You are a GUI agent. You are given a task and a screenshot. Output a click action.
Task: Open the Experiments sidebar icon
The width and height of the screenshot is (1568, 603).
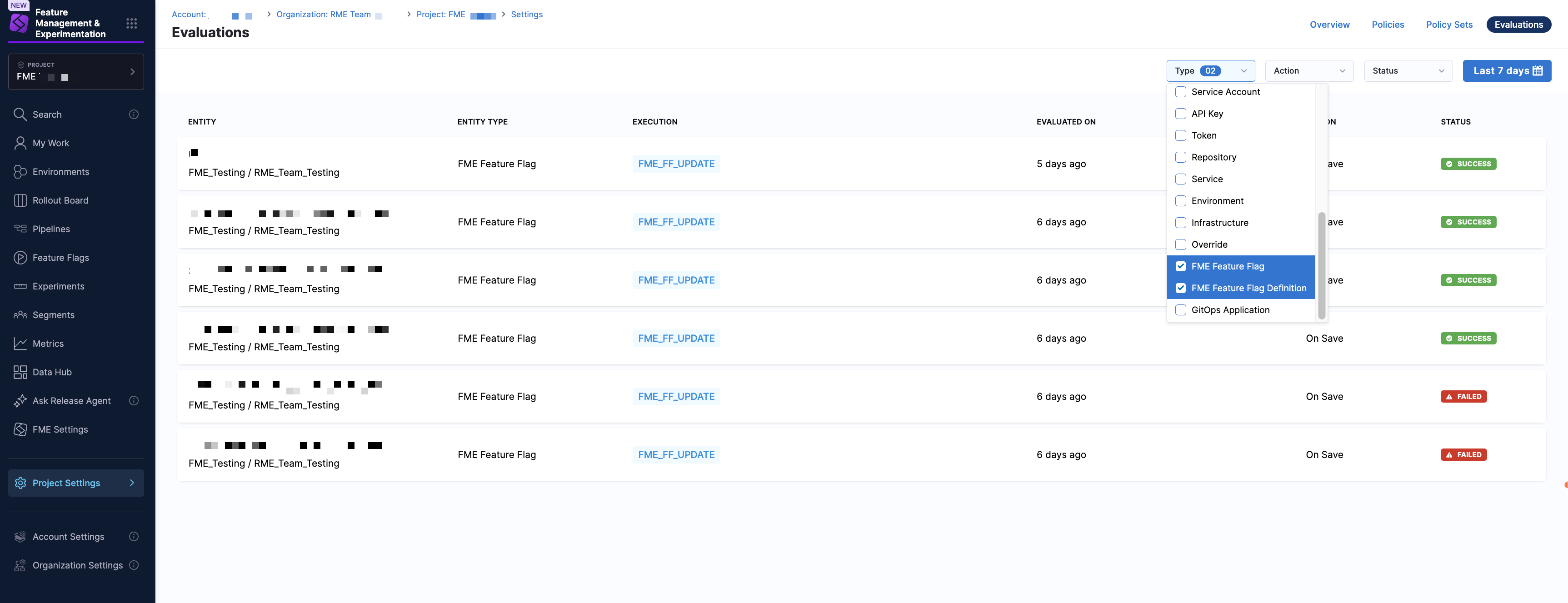pos(20,286)
